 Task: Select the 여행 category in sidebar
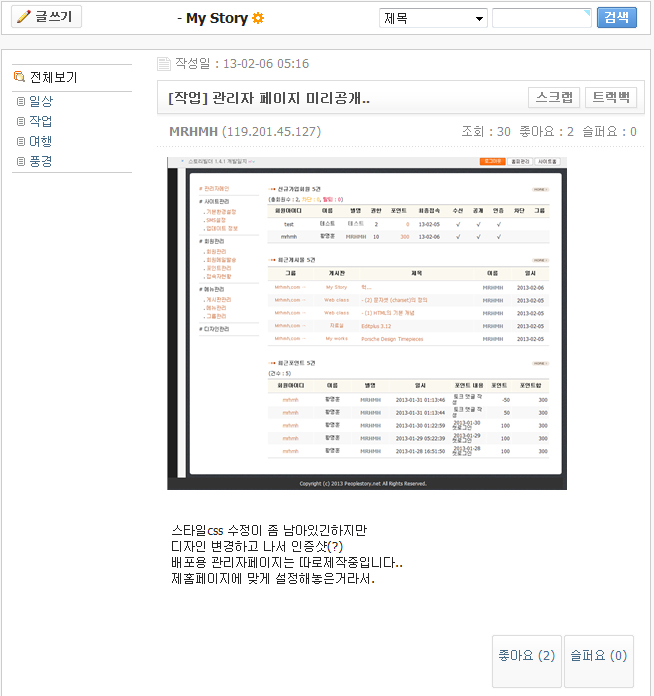click(41, 141)
